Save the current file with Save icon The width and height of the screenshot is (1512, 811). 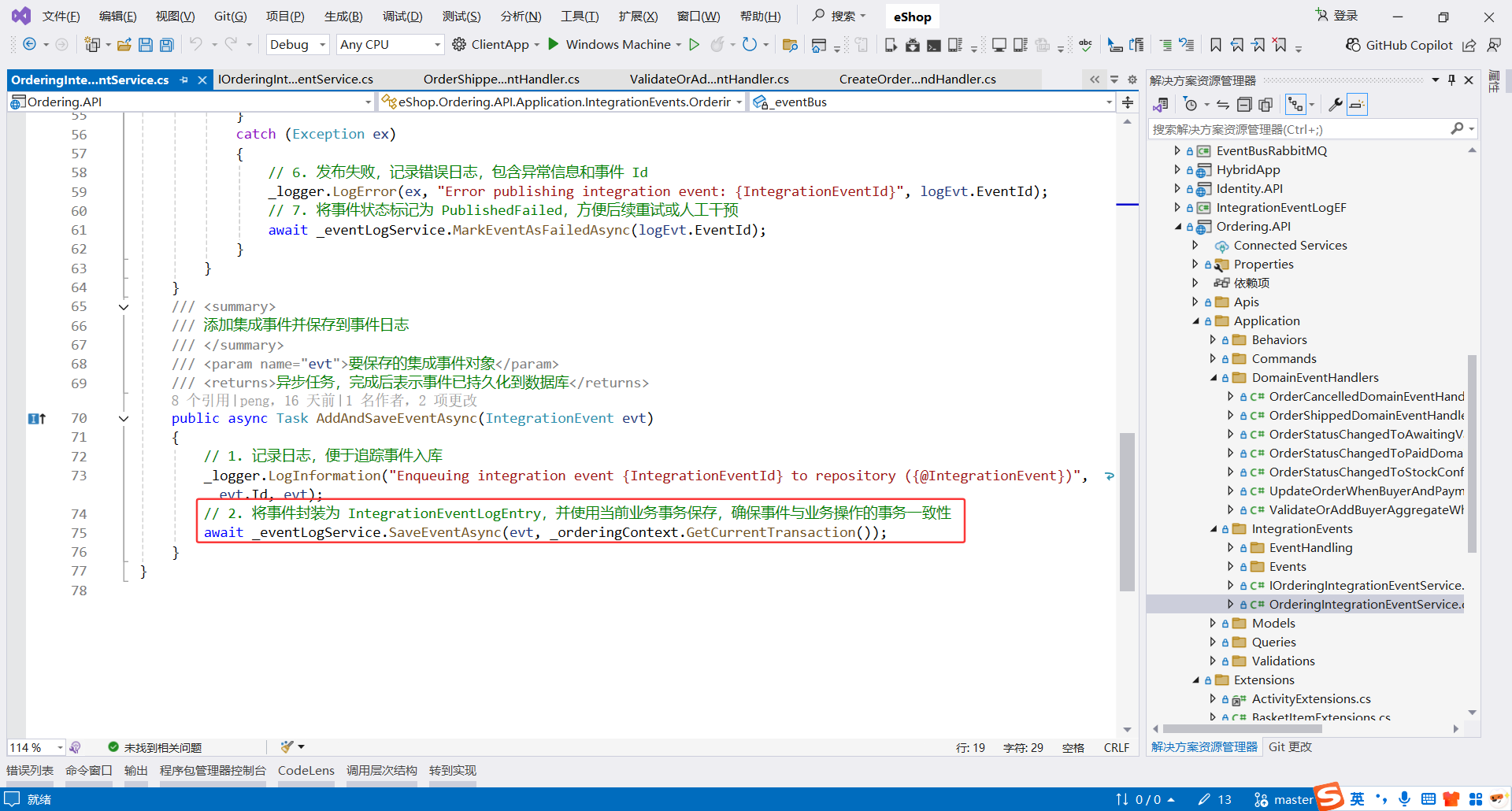click(x=146, y=45)
